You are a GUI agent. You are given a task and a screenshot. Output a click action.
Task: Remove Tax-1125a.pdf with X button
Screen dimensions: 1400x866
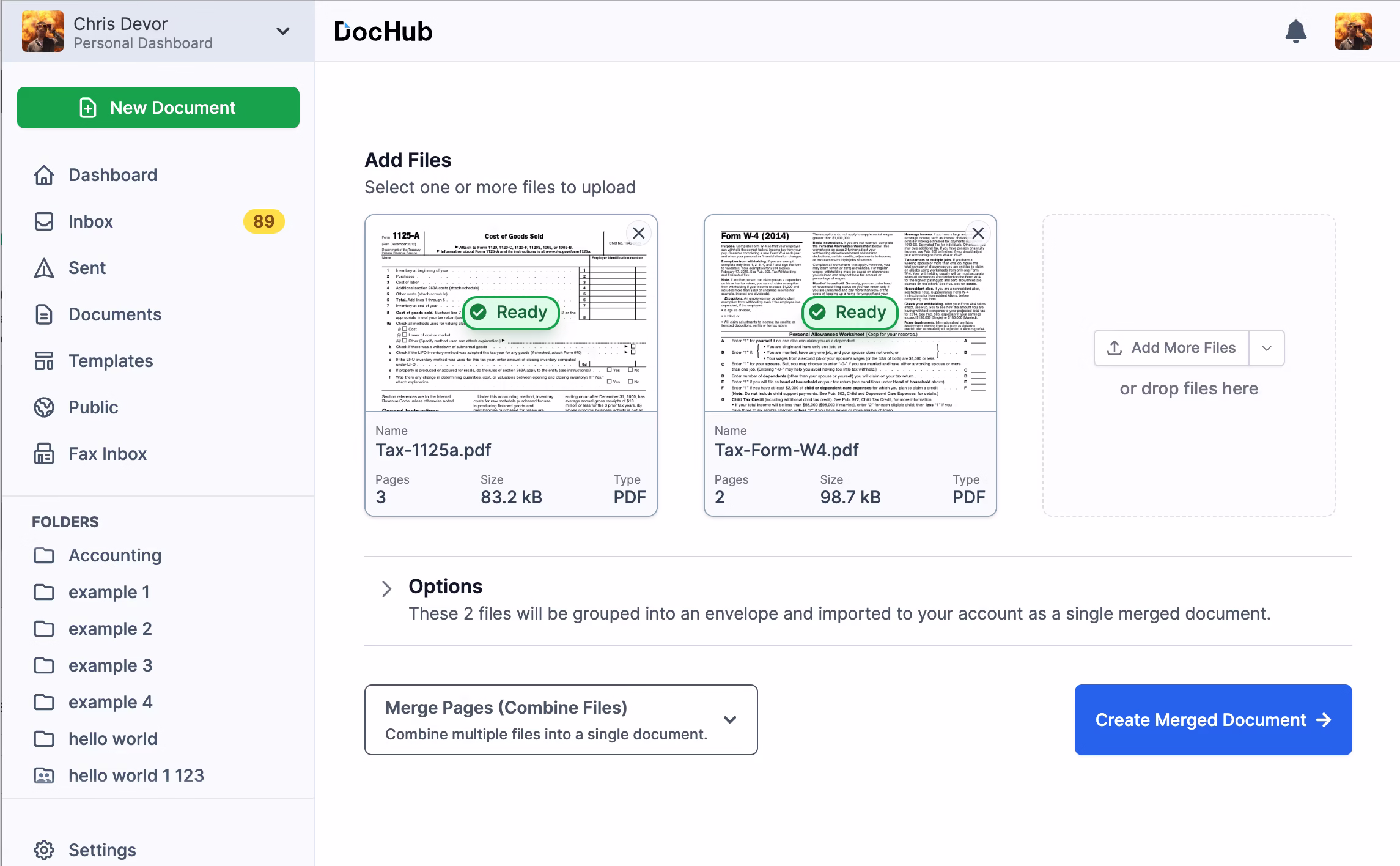point(639,233)
